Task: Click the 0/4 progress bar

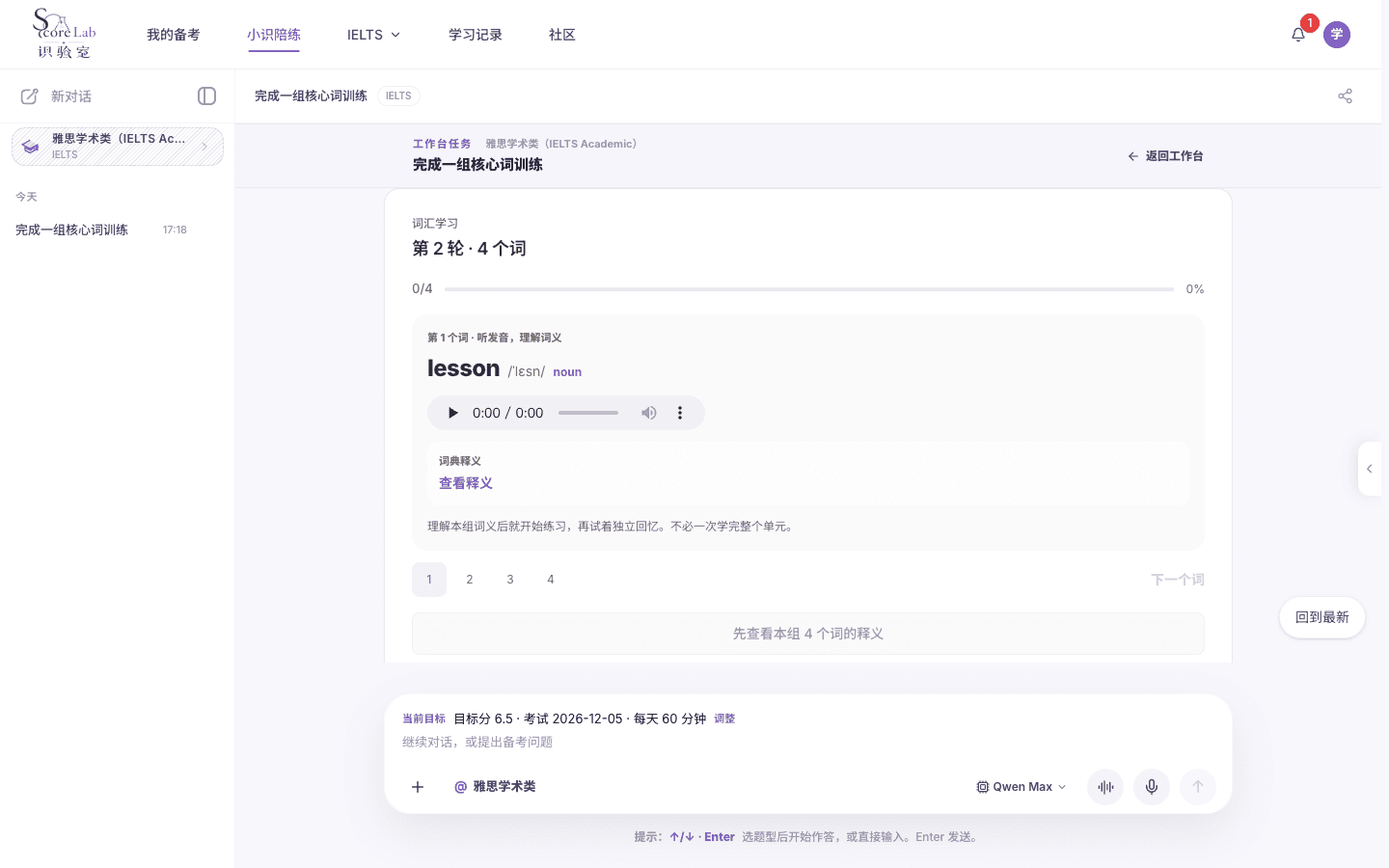Action: [x=809, y=289]
